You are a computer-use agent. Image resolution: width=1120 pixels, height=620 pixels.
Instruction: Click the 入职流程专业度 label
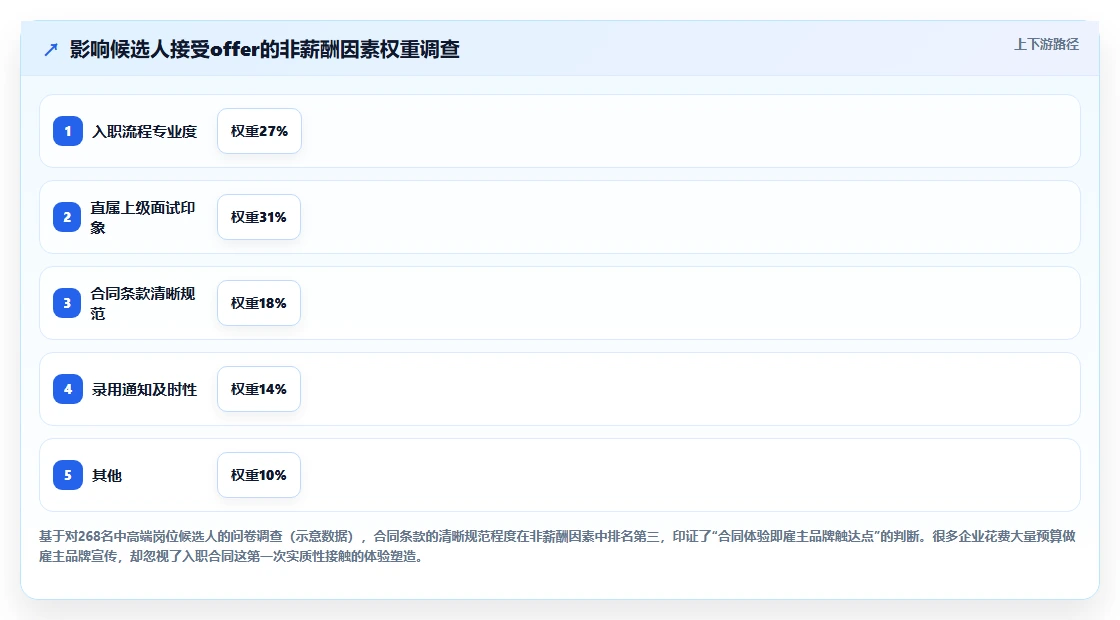point(144,131)
